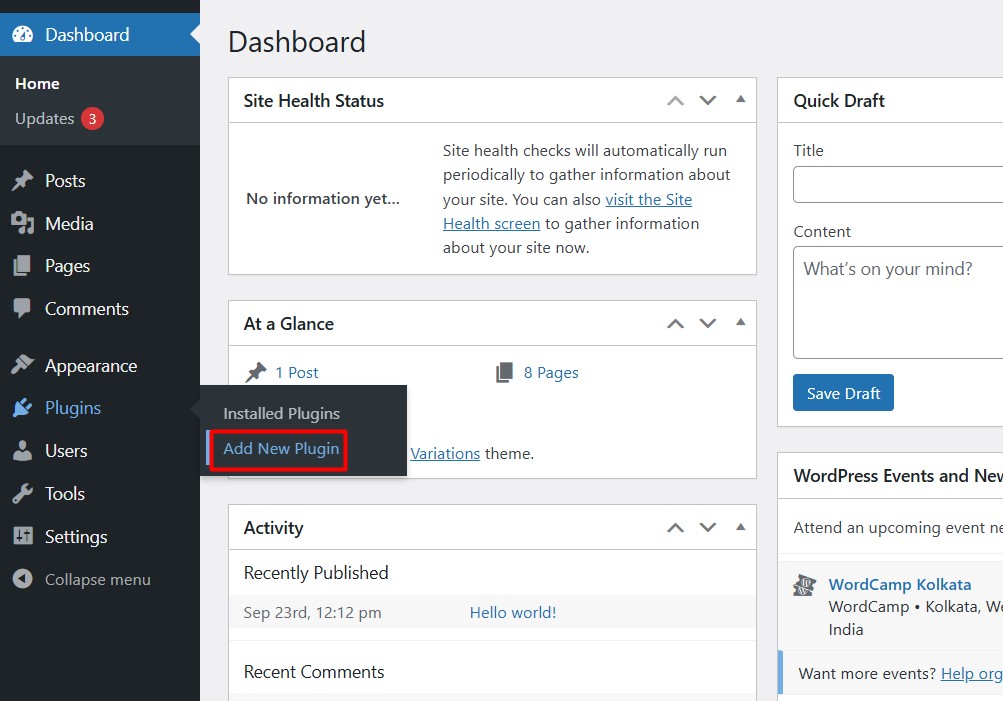Move At a Glance panel up
1003x701 pixels.
[675, 324]
